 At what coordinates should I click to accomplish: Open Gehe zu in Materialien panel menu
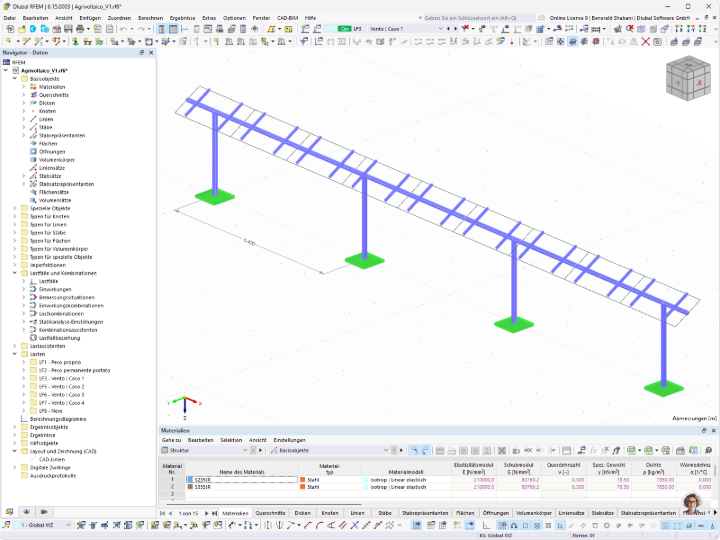coord(171,440)
